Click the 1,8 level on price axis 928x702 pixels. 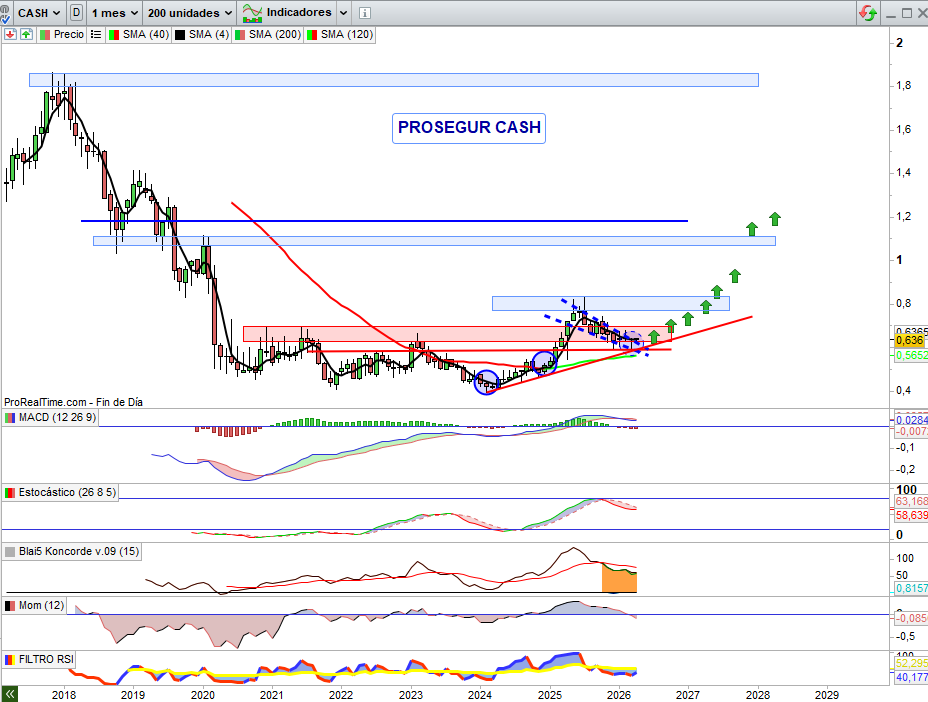[903, 86]
